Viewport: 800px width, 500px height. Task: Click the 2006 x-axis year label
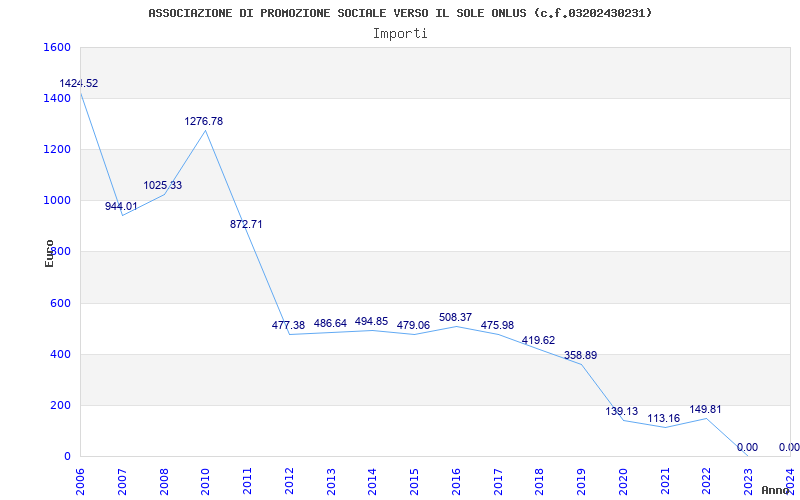click(81, 481)
